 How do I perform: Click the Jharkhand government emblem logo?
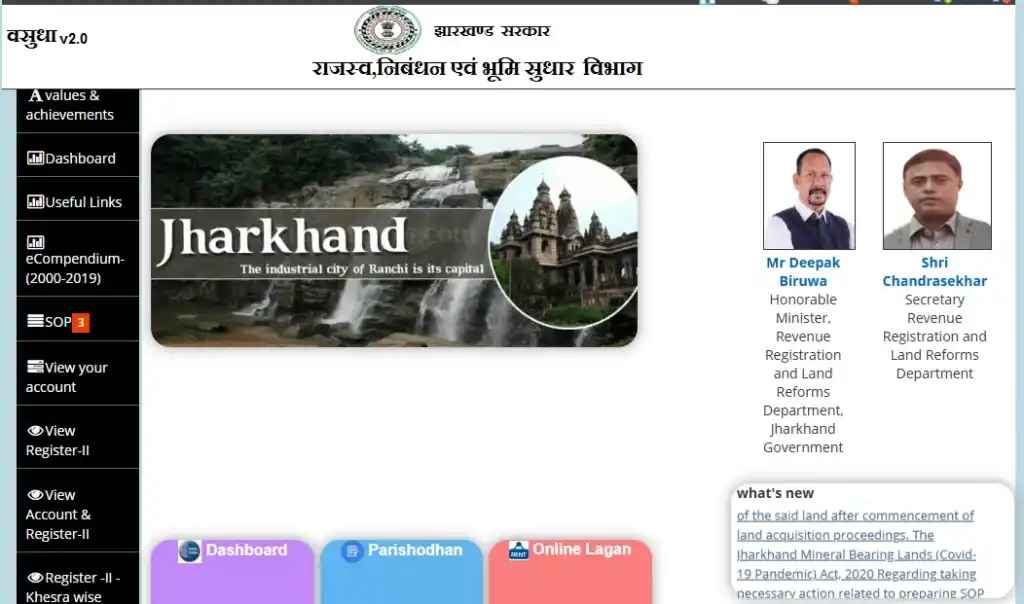(388, 30)
